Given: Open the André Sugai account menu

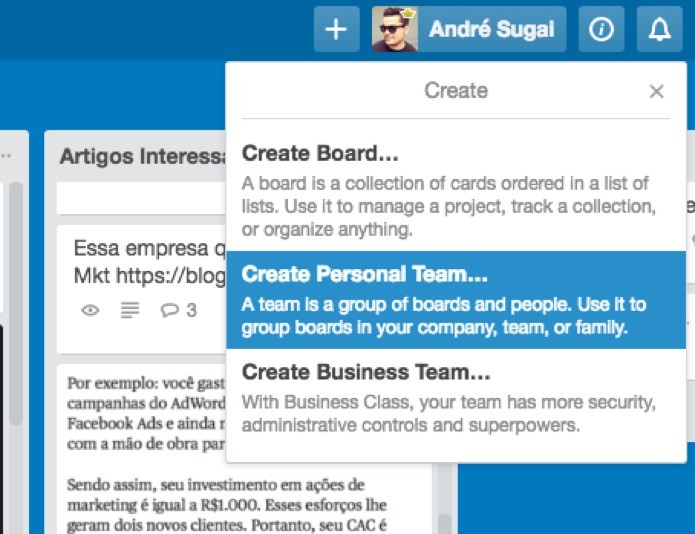Looking at the screenshot, I should [469, 29].
